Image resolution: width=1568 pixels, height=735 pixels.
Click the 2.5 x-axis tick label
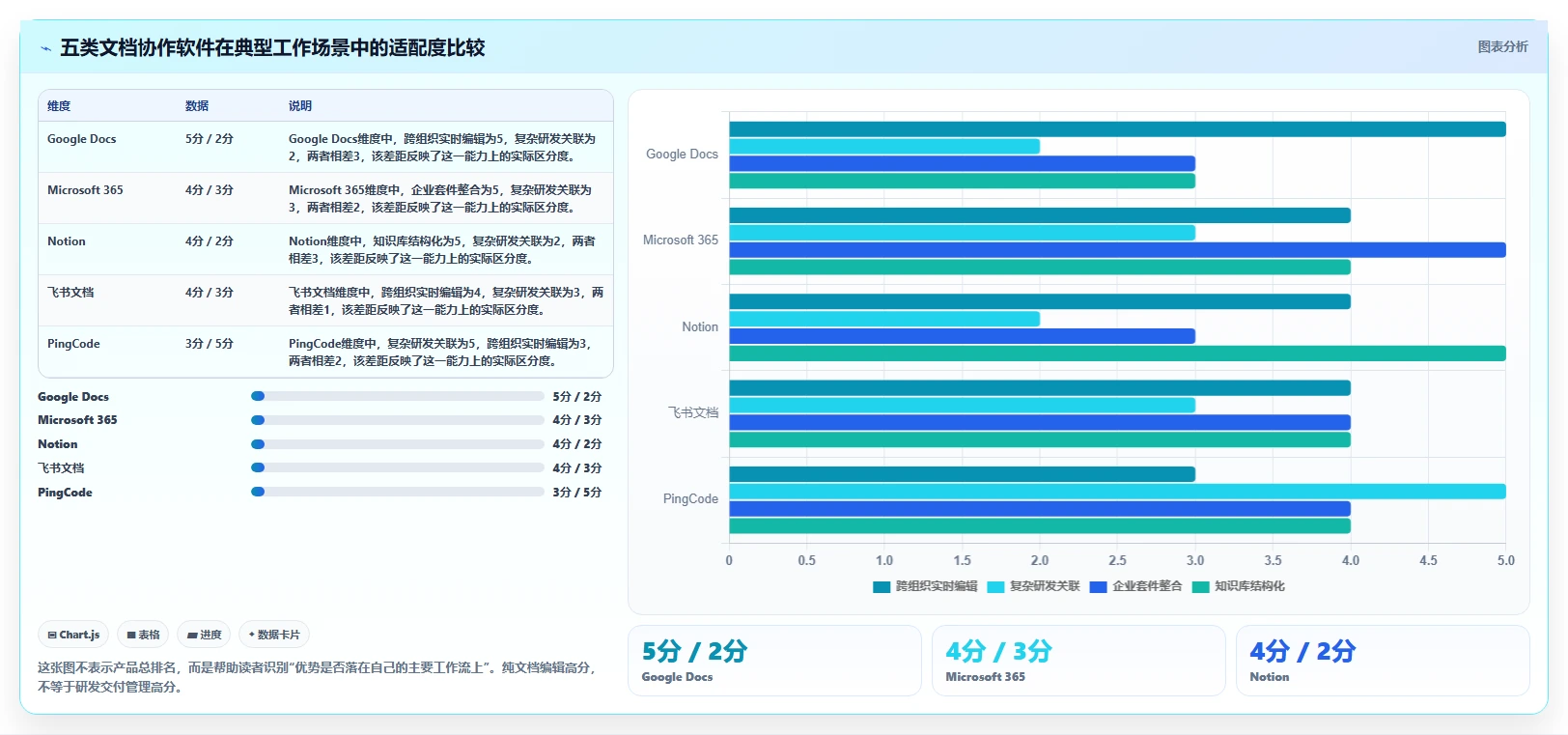pos(1117,560)
